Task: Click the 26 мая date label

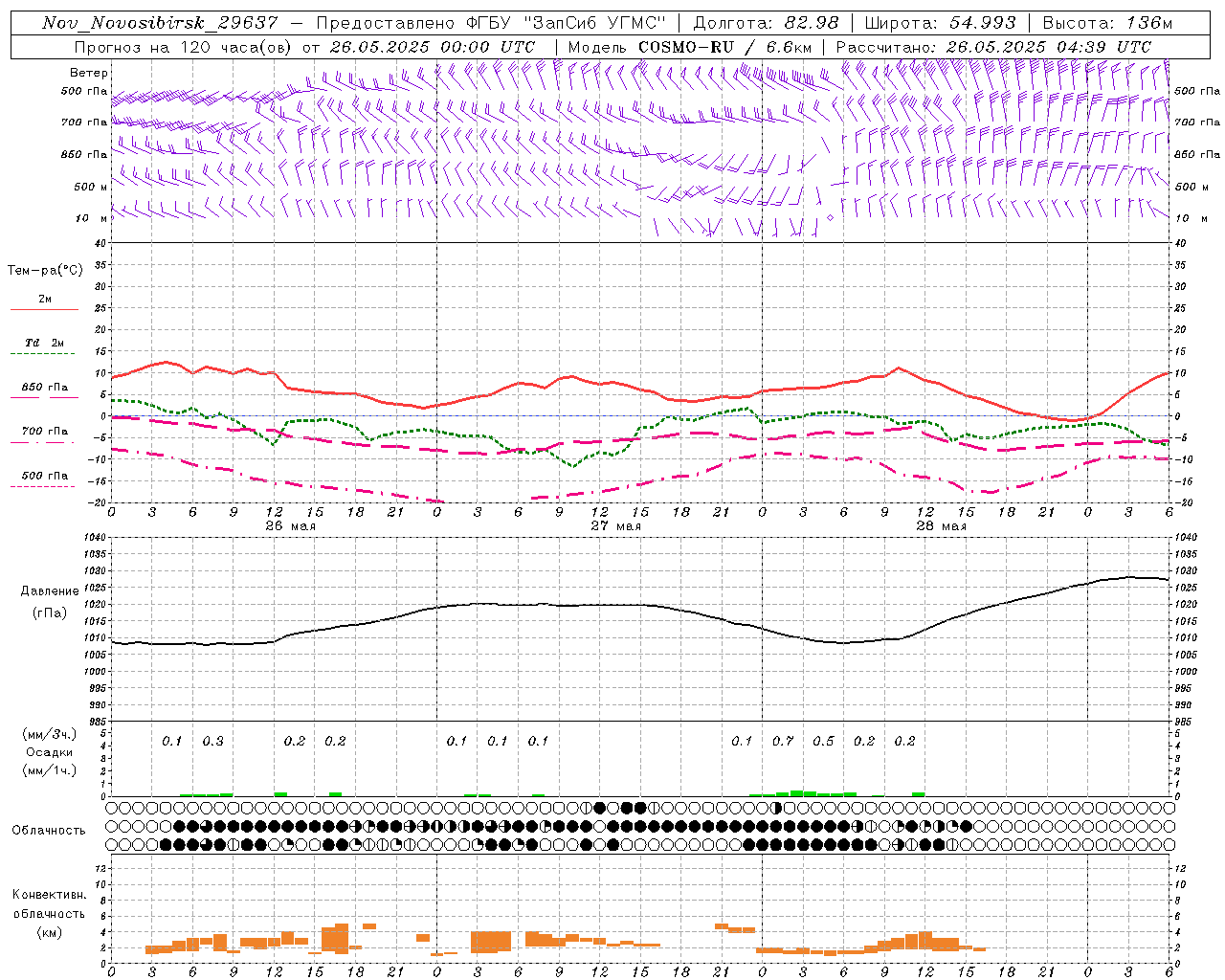Action: (290, 526)
